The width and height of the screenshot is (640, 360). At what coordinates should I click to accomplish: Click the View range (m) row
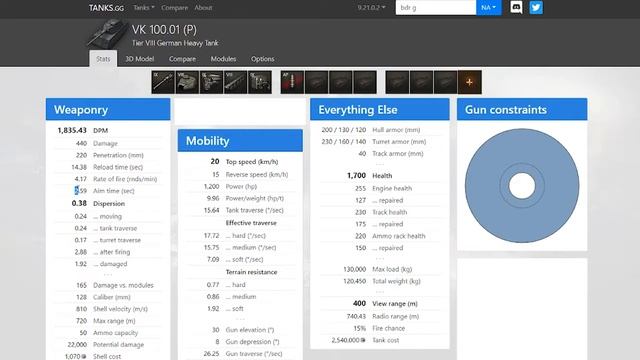click(x=380, y=304)
